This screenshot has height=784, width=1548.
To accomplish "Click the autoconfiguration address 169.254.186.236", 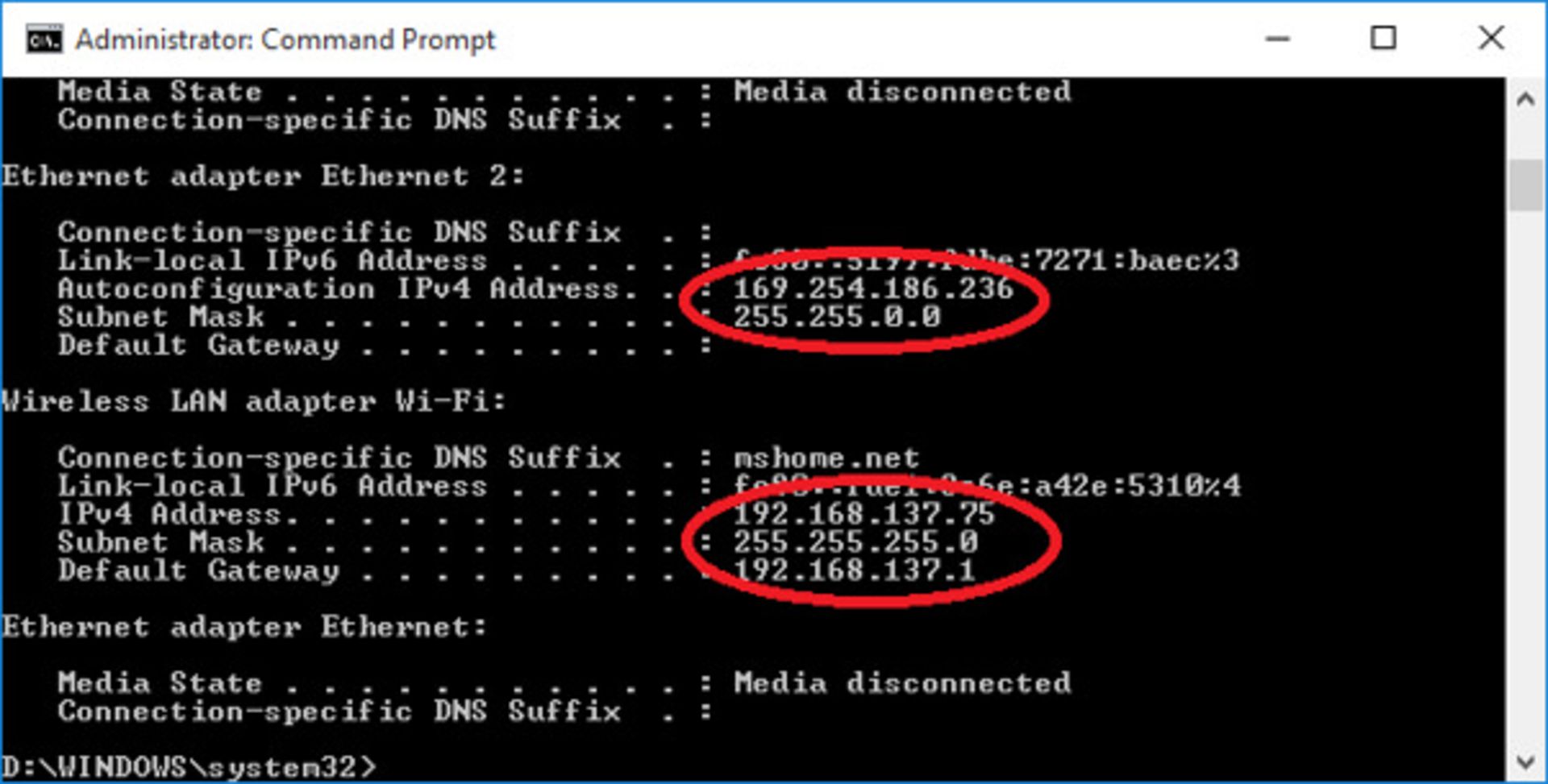I will [x=873, y=288].
